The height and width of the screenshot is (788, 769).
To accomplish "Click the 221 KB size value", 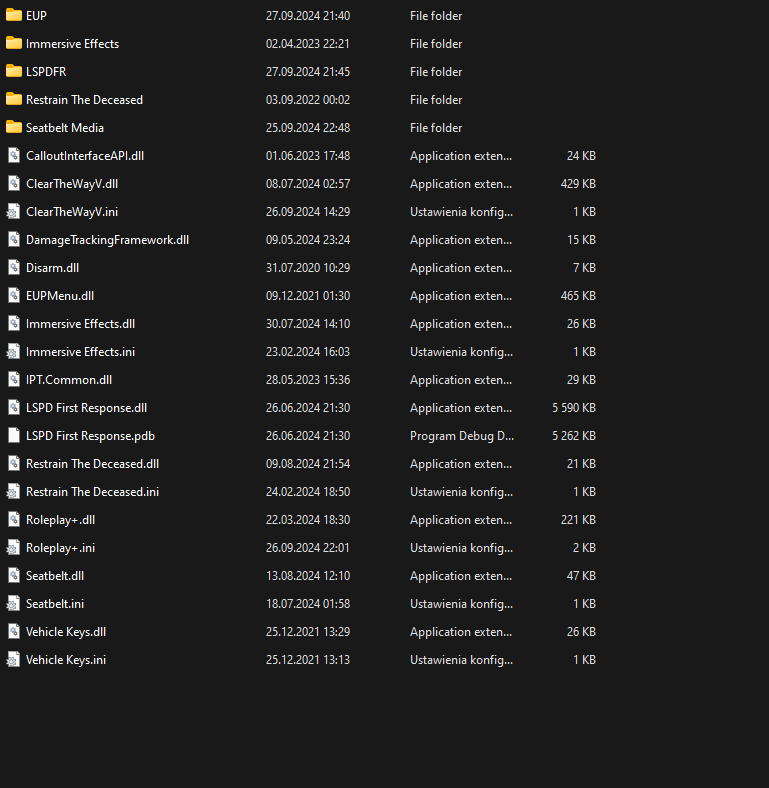I will (x=578, y=520).
